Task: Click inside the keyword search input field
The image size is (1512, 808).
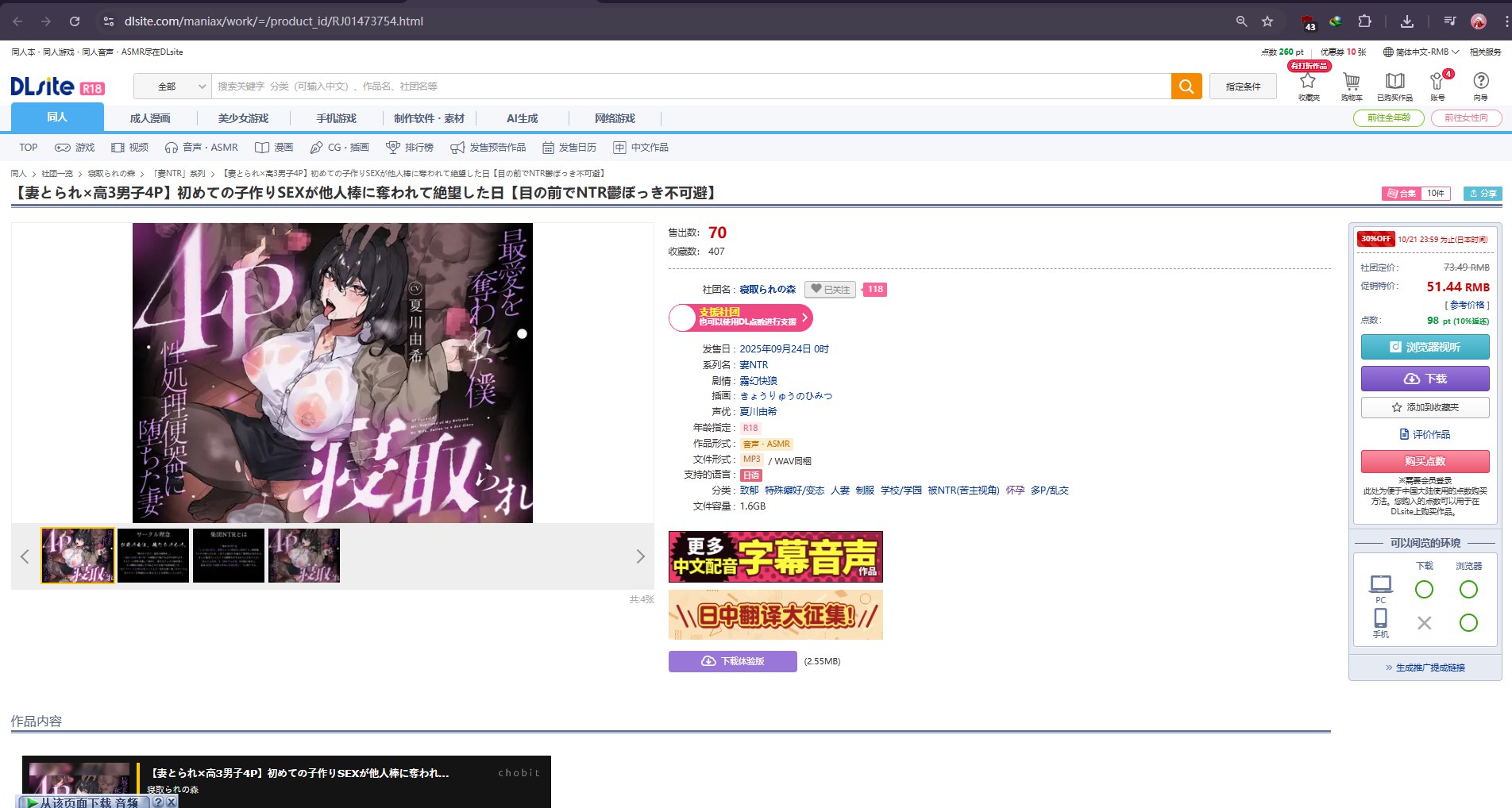Action: click(x=691, y=87)
